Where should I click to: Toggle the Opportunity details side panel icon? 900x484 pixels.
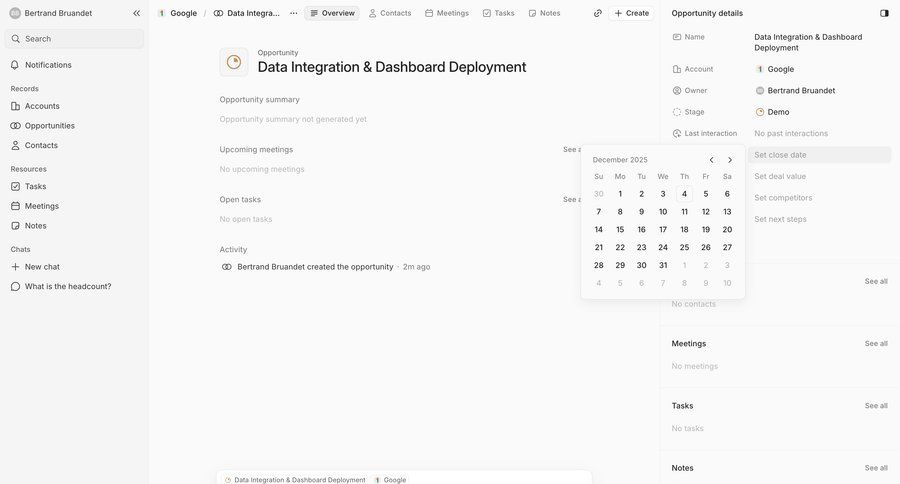[x=885, y=13]
